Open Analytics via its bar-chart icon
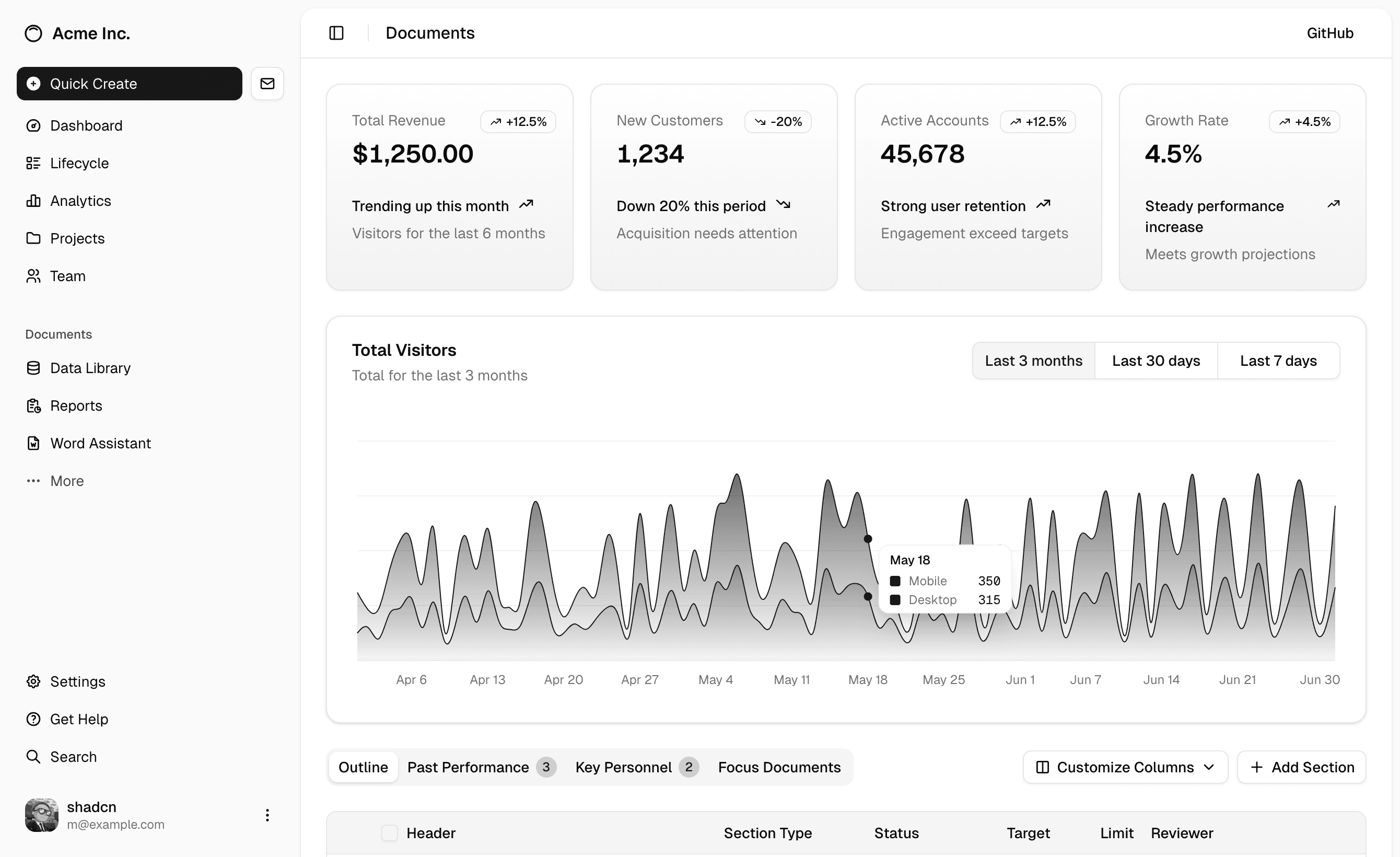The image size is (1400, 857). coord(33,201)
